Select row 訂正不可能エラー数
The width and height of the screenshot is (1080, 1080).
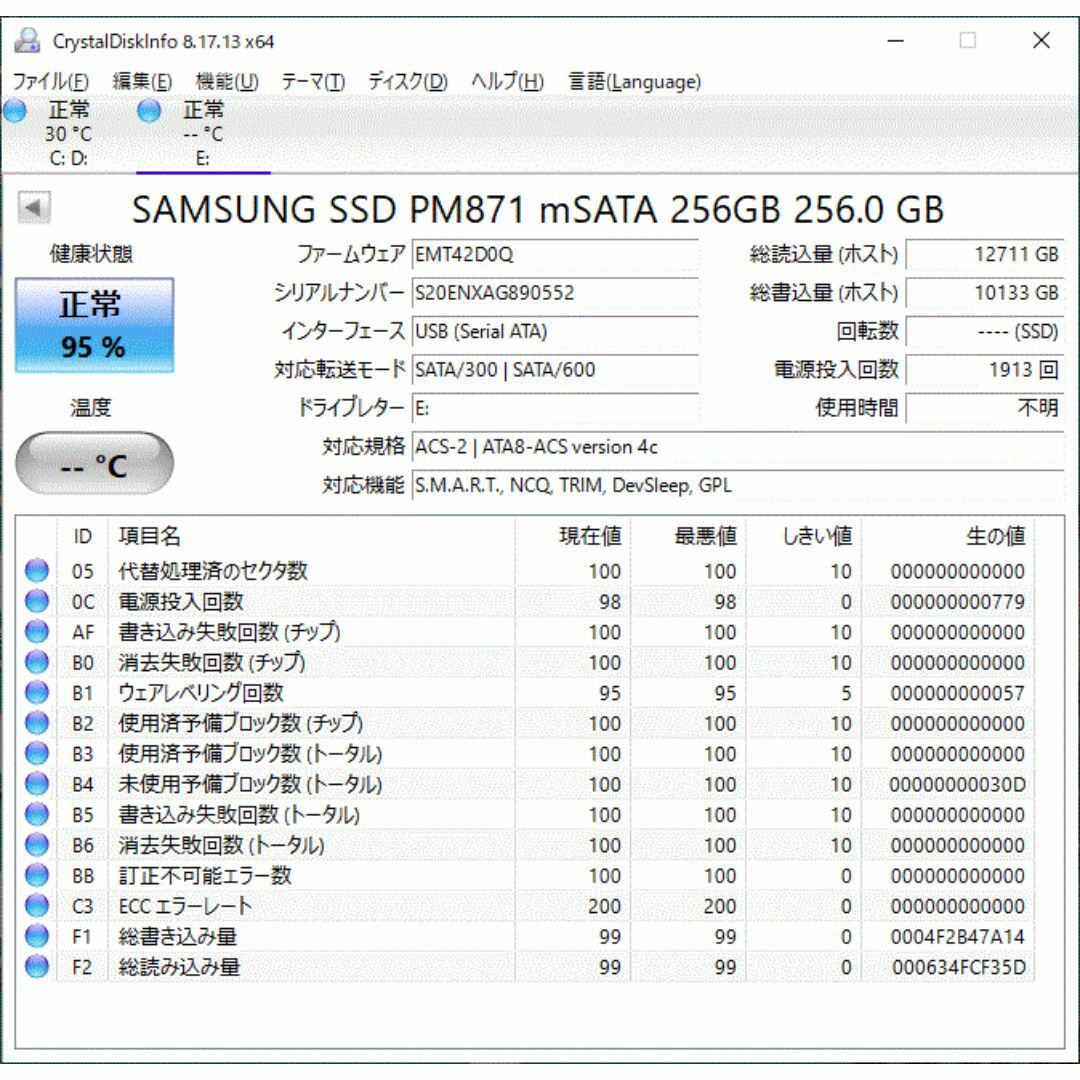(x=525, y=875)
